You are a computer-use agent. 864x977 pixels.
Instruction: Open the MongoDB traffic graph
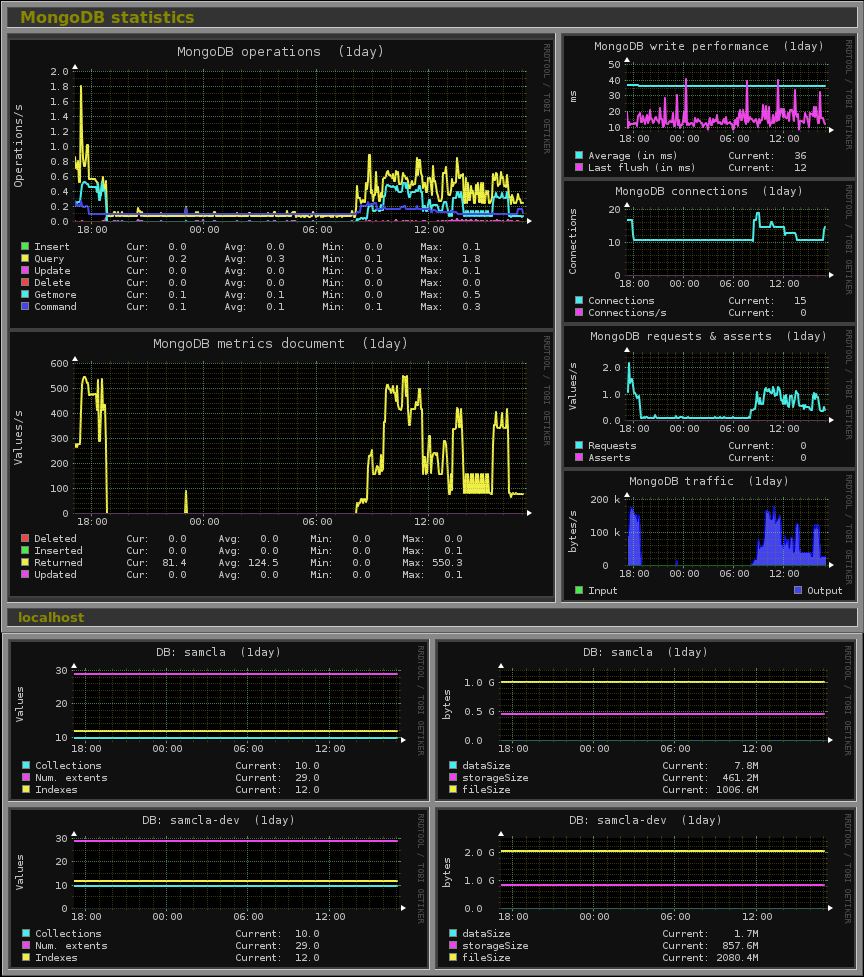710,536
